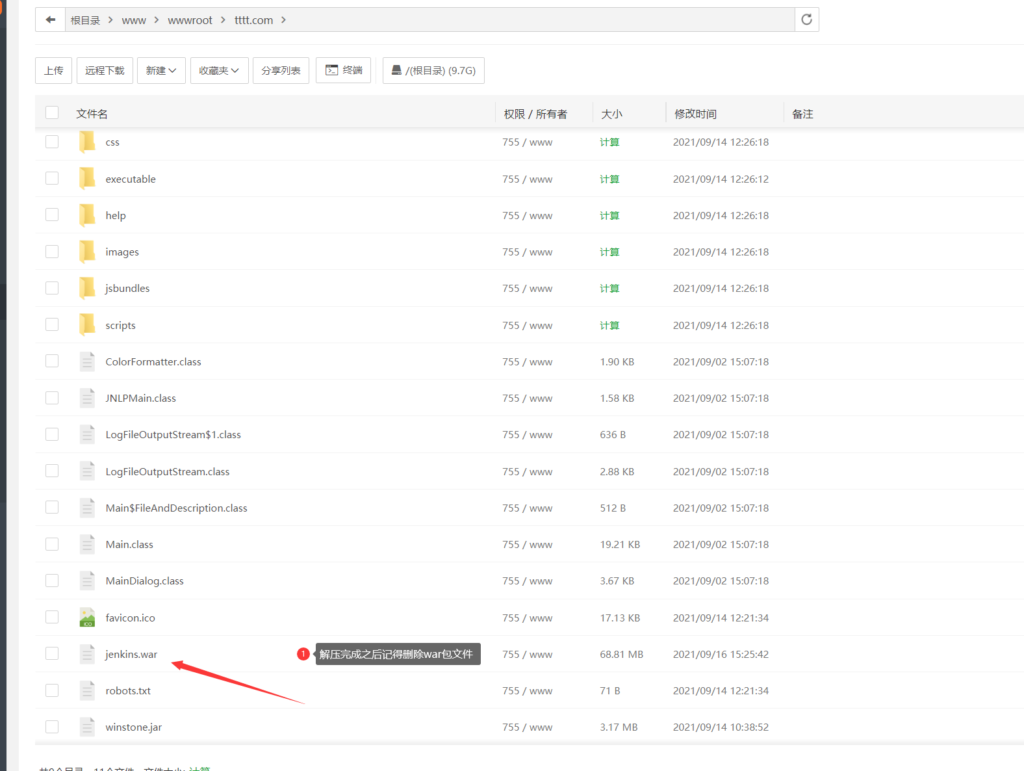This screenshot has width=1024, height=771.
Task: Toggle the select-all checkbox in header
Action: (x=52, y=113)
